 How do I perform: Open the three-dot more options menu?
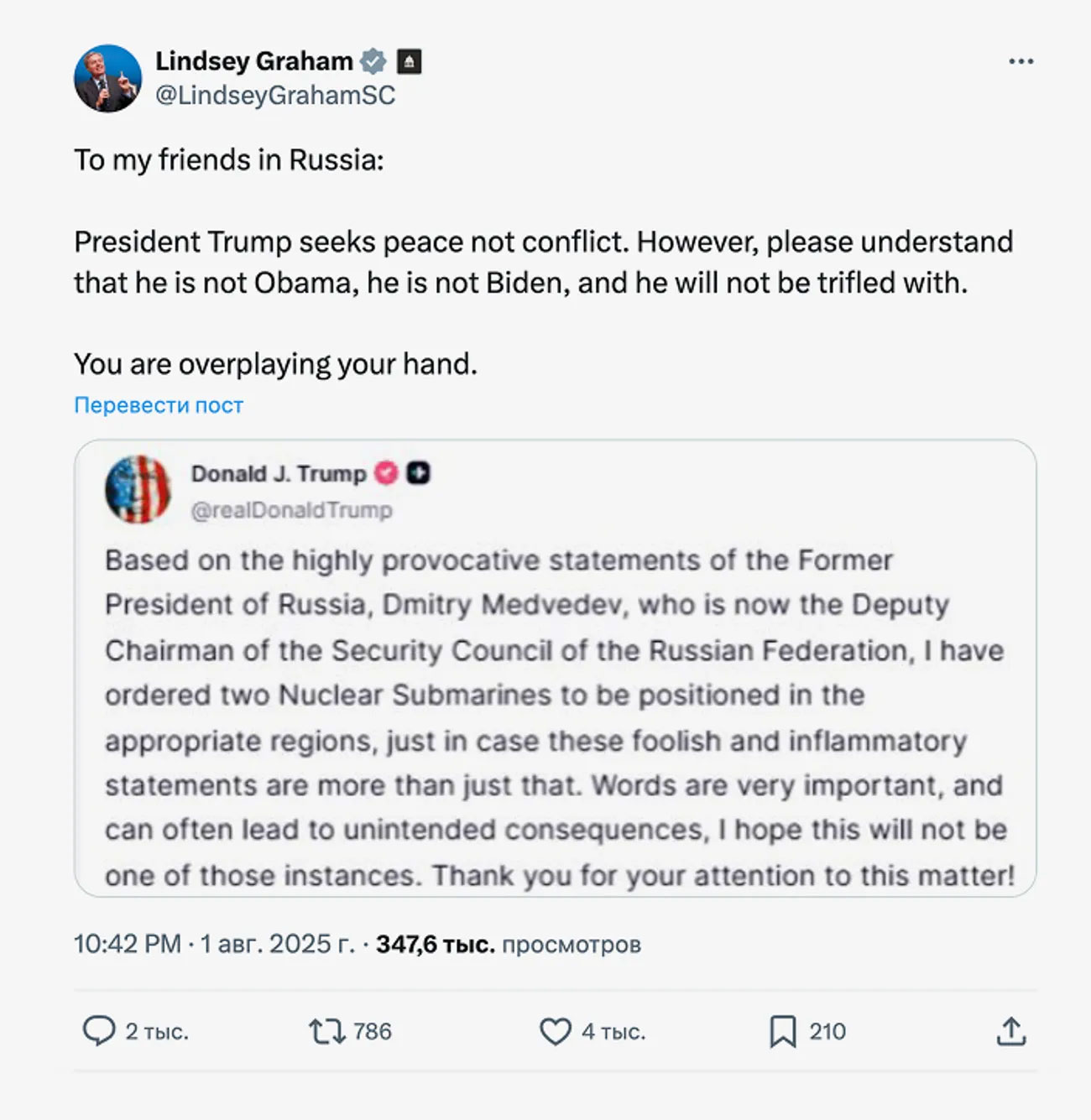pos(1021,61)
